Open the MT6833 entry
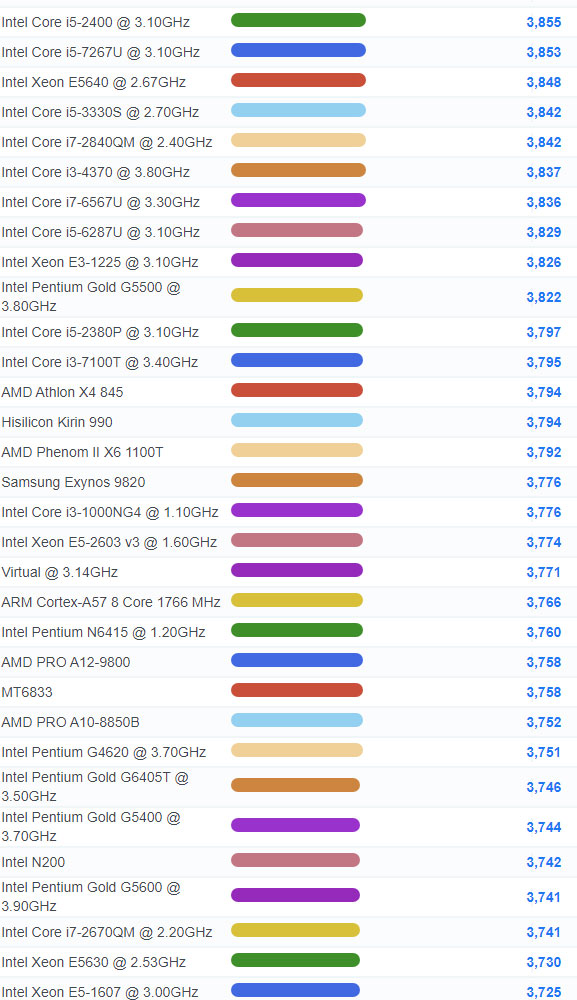Viewport: 577px width, 1000px height. (27, 692)
